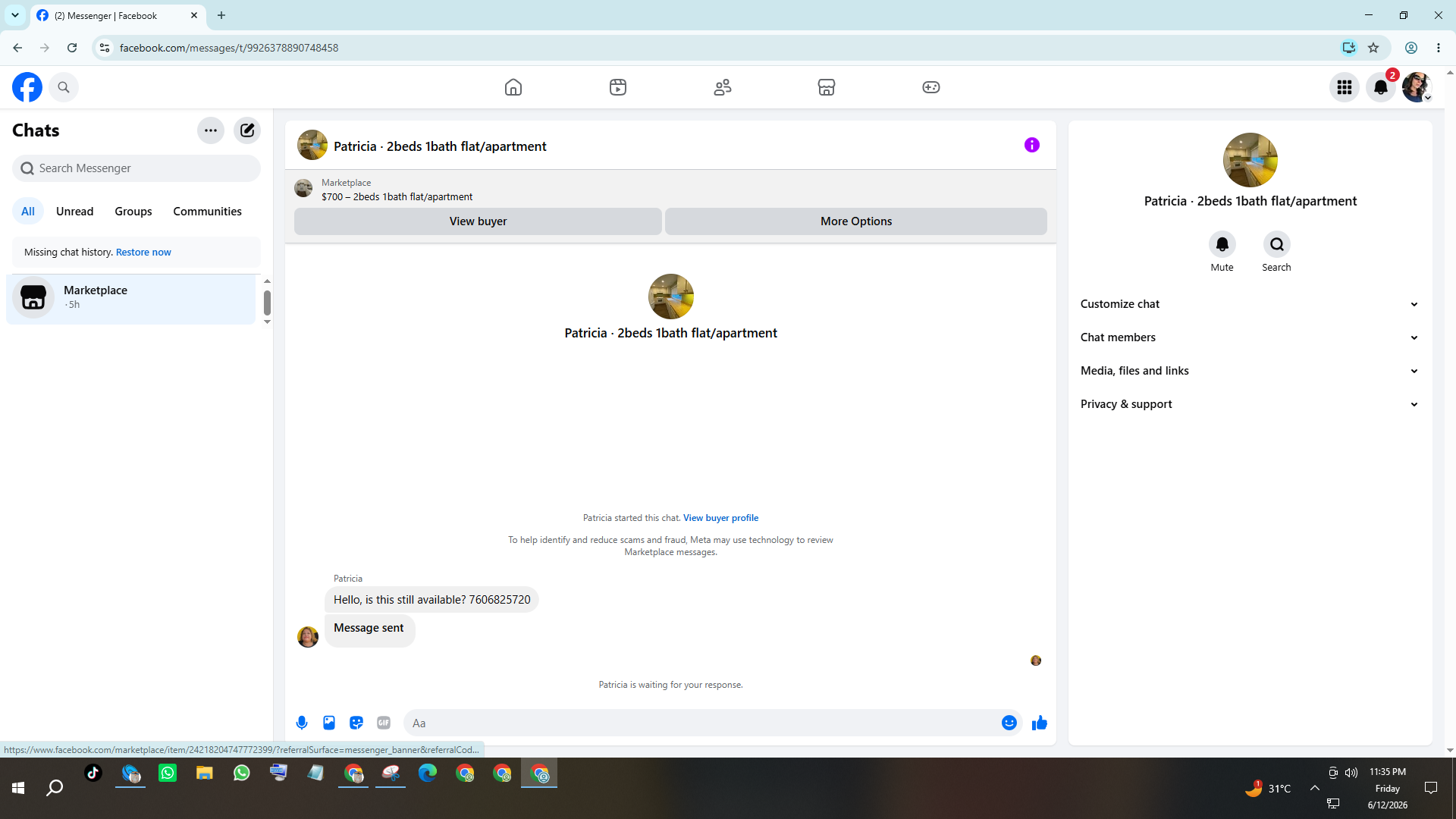Screen dimensions: 1456x819
Task: Choose a sticker icon
Action: tap(356, 723)
